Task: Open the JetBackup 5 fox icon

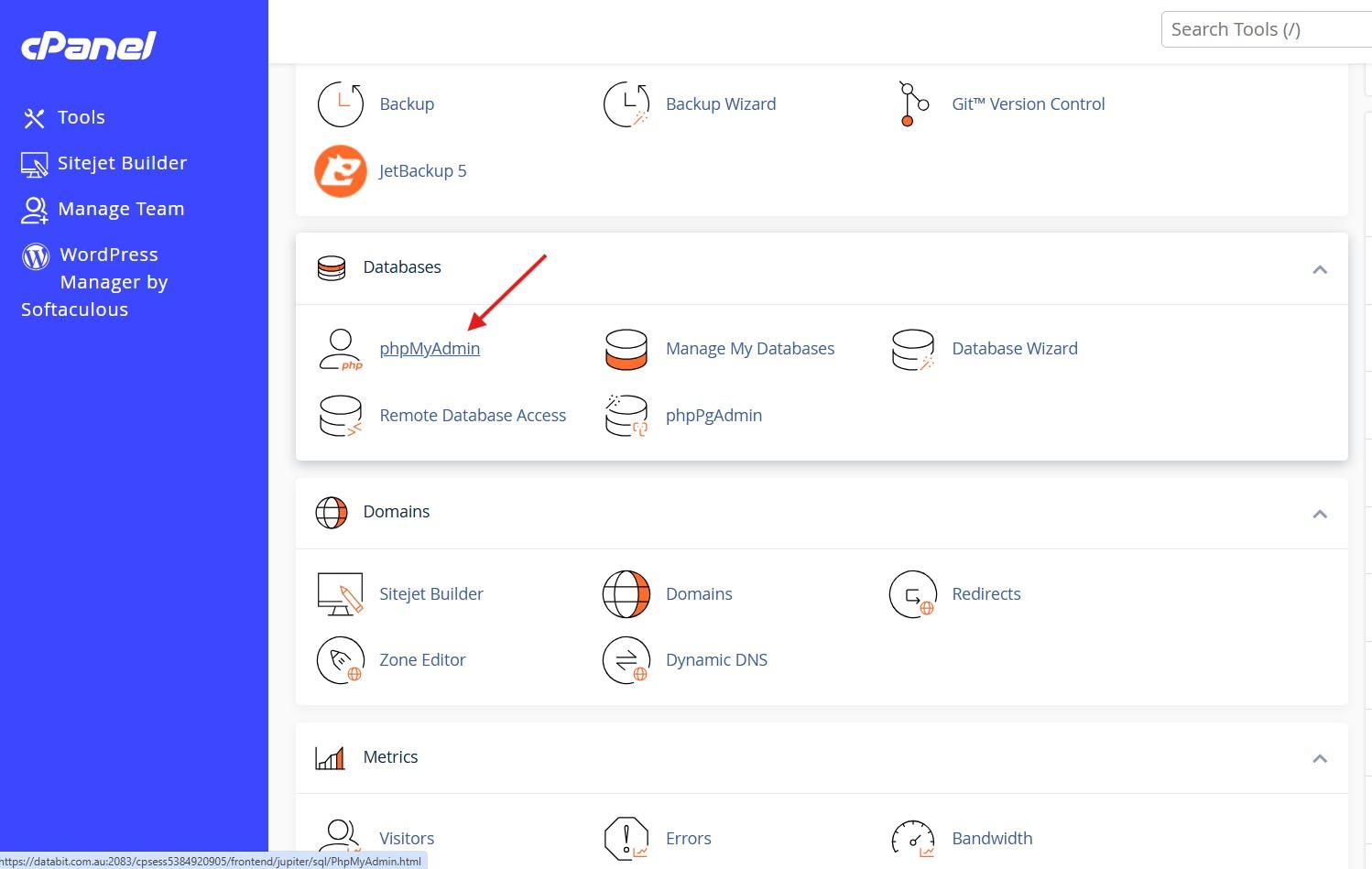Action: [x=341, y=171]
